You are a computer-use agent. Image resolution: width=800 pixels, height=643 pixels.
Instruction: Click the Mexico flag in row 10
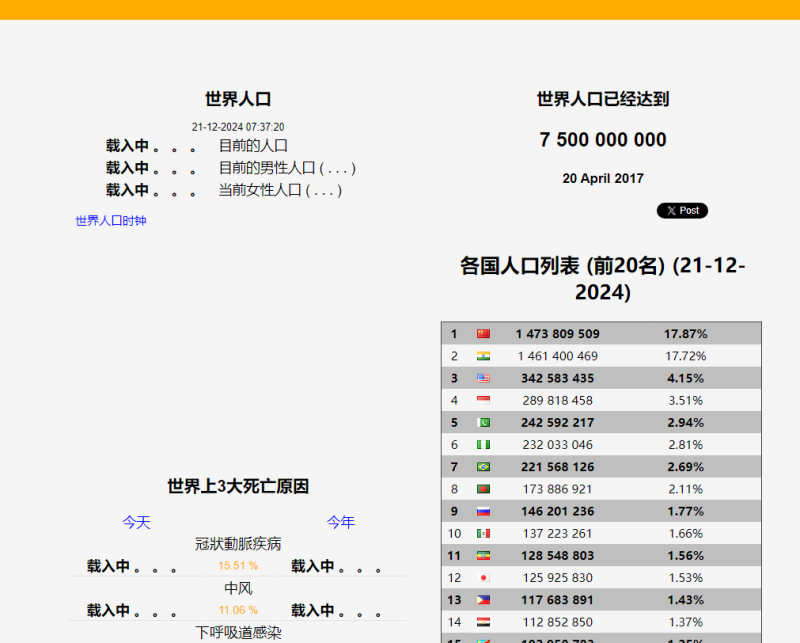484,534
